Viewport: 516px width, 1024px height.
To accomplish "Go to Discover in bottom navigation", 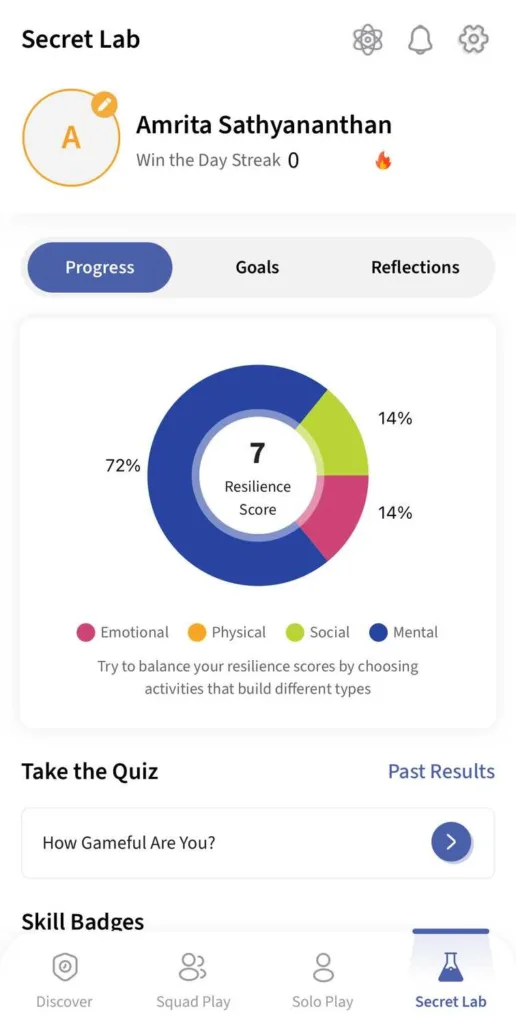I will pyautogui.click(x=64, y=978).
